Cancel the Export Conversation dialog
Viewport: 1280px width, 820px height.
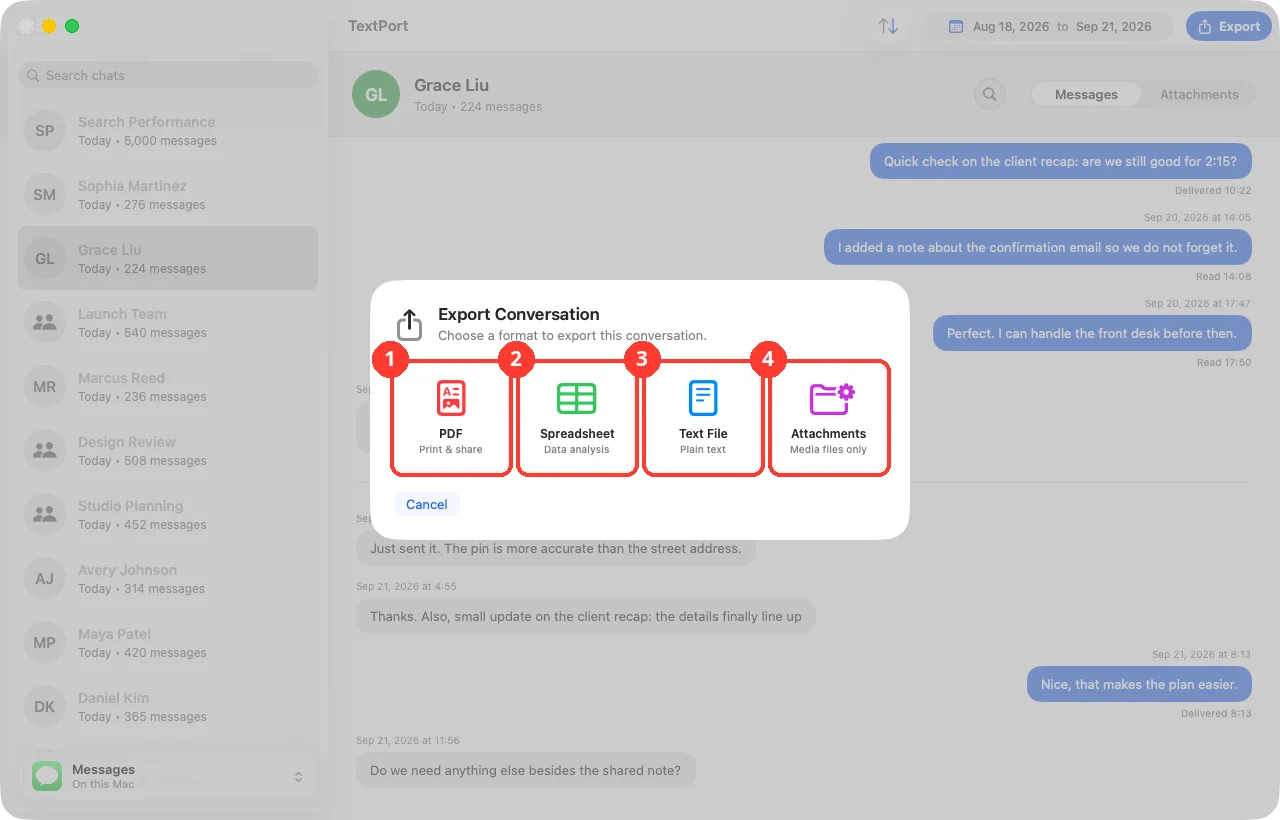pyautogui.click(x=427, y=504)
